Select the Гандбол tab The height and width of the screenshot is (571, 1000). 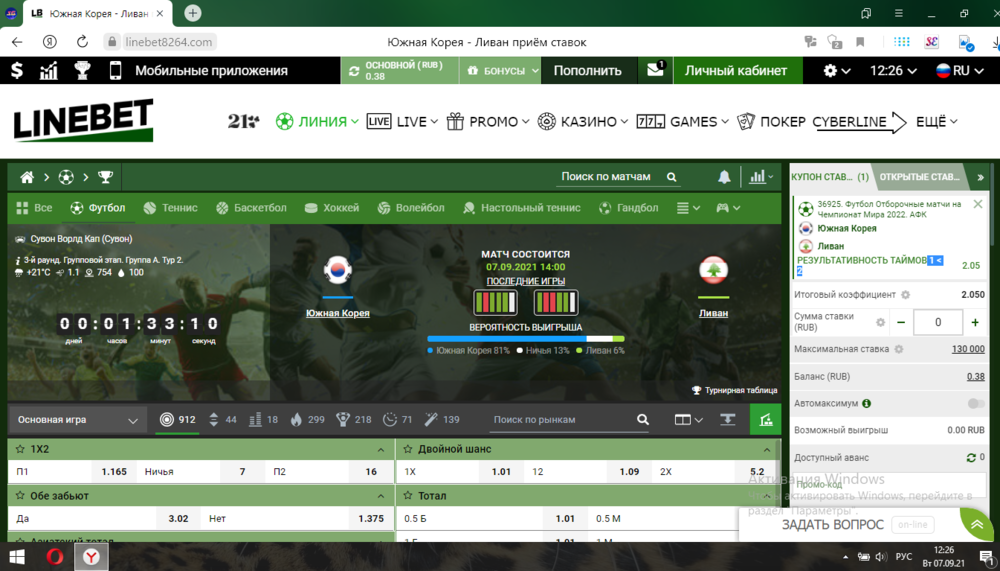(629, 208)
